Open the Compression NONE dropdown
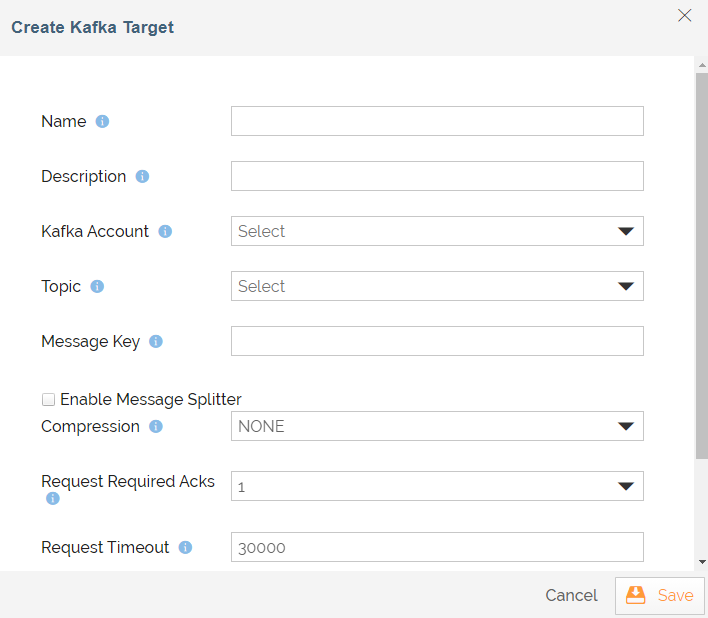Image resolution: width=708 pixels, height=618 pixels. tap(437, 426)
